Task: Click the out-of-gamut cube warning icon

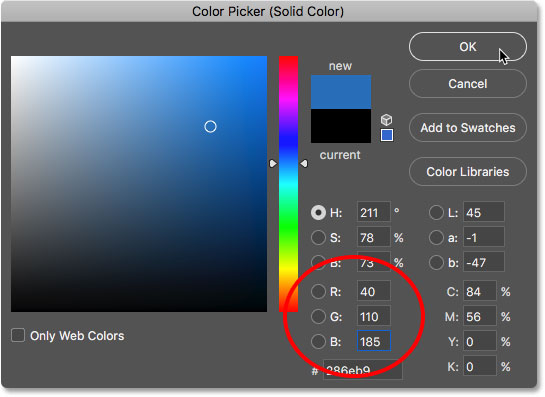Action: point(387,120)
